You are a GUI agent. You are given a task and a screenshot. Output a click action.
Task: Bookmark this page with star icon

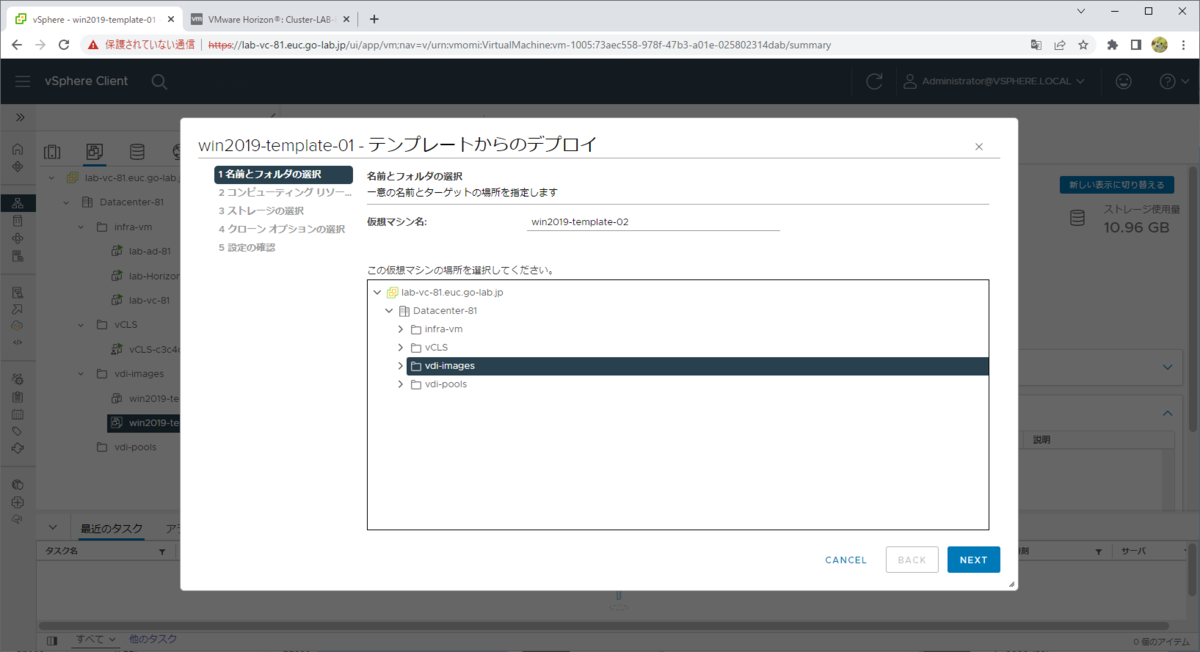(x=1083, y=45)
